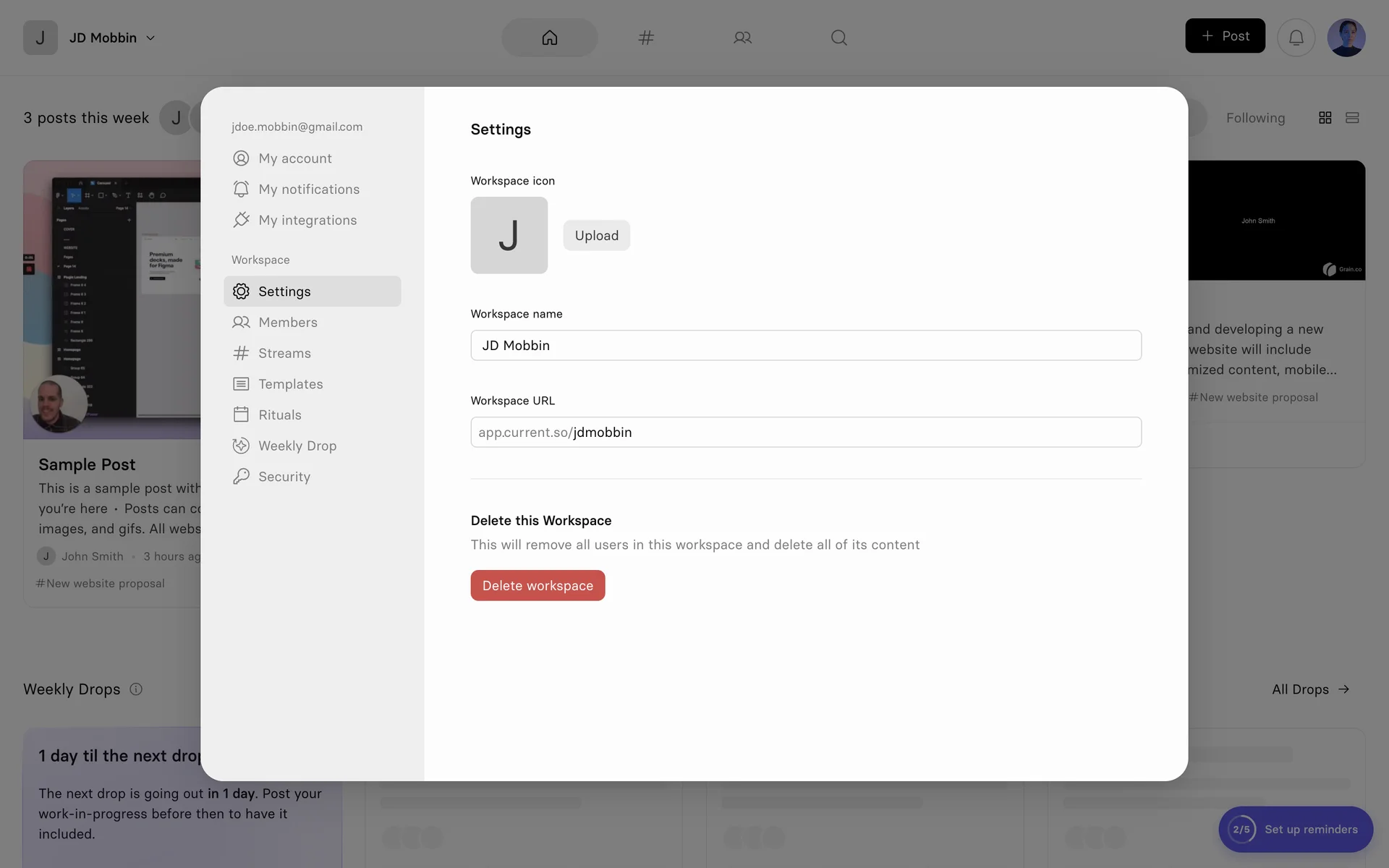This screenshot has height=868, width=1389.
Task: Click the Workspace name input field
Action: click(805, 346)
